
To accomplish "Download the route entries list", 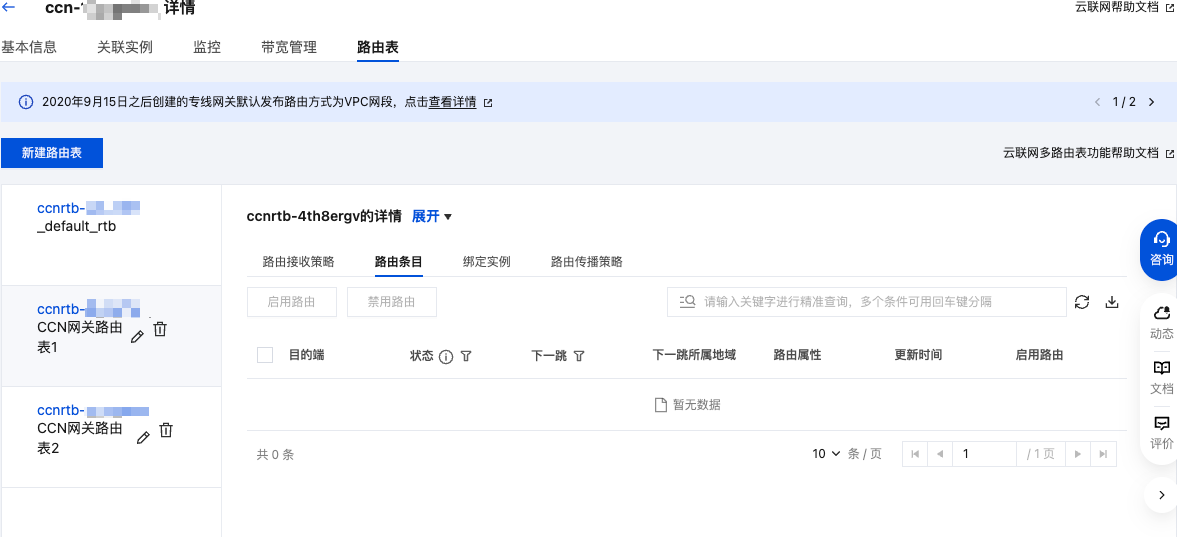I will (x=1111, y=302).
